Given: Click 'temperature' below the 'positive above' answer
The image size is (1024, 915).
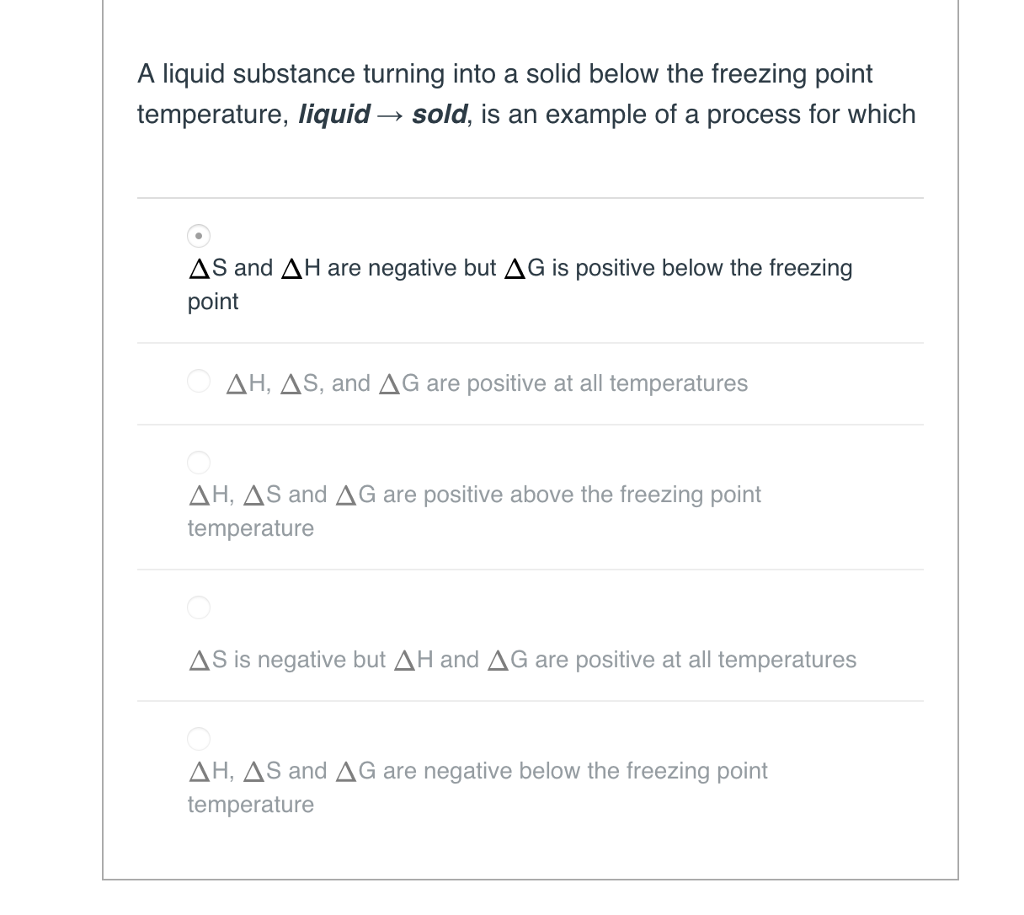Looking at the screenshot, I should pos(251,528).
